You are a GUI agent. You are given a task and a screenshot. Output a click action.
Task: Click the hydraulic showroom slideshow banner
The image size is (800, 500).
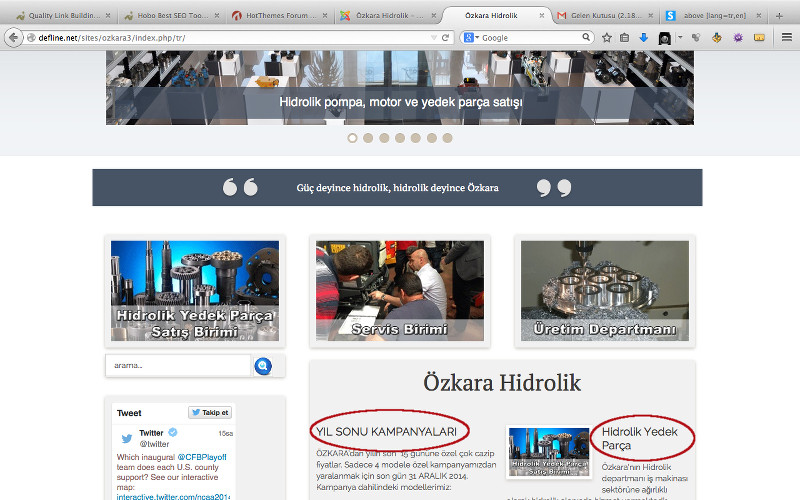pos(400,87)
